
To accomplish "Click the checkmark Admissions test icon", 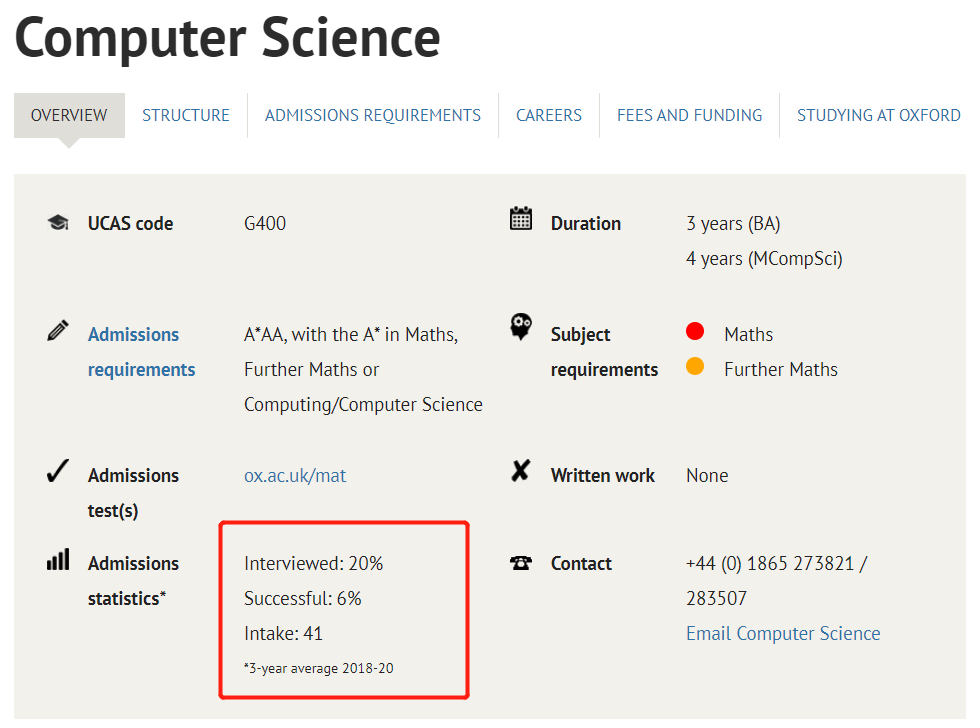I will pos(58,471).
